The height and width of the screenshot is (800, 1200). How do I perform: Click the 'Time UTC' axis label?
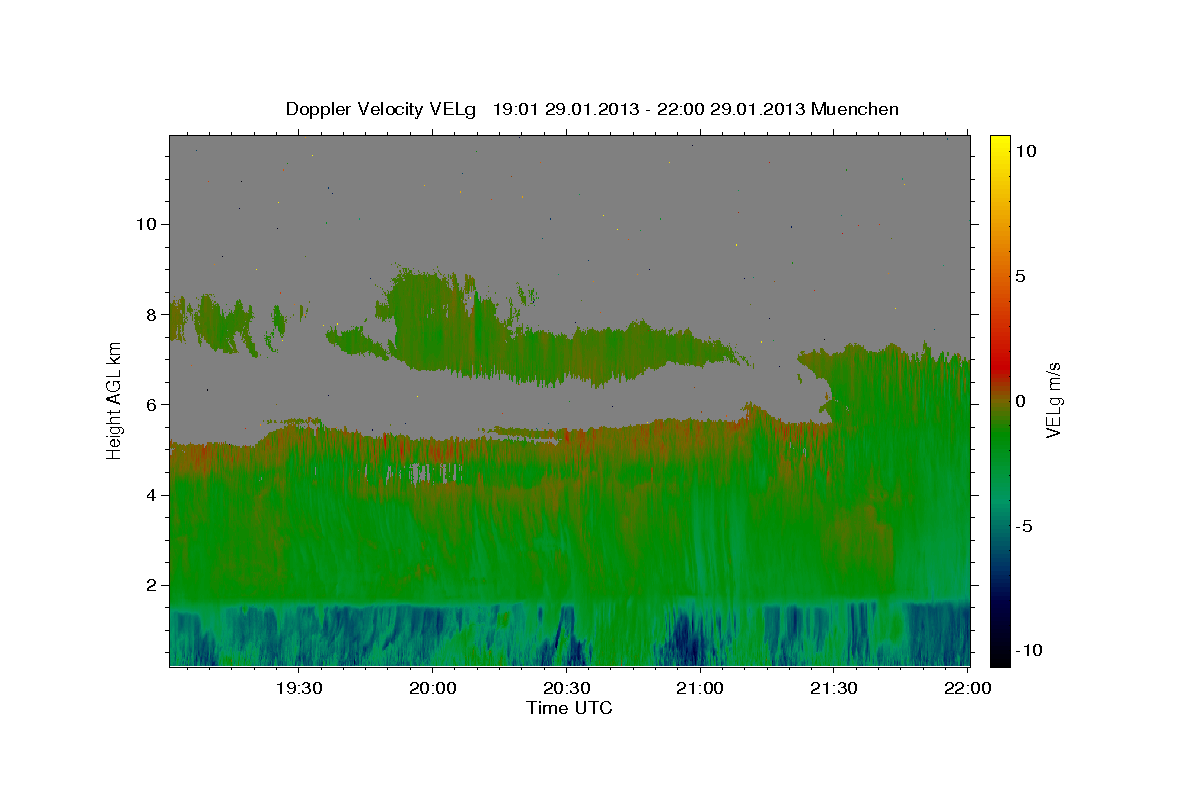(x=569, y=708)
